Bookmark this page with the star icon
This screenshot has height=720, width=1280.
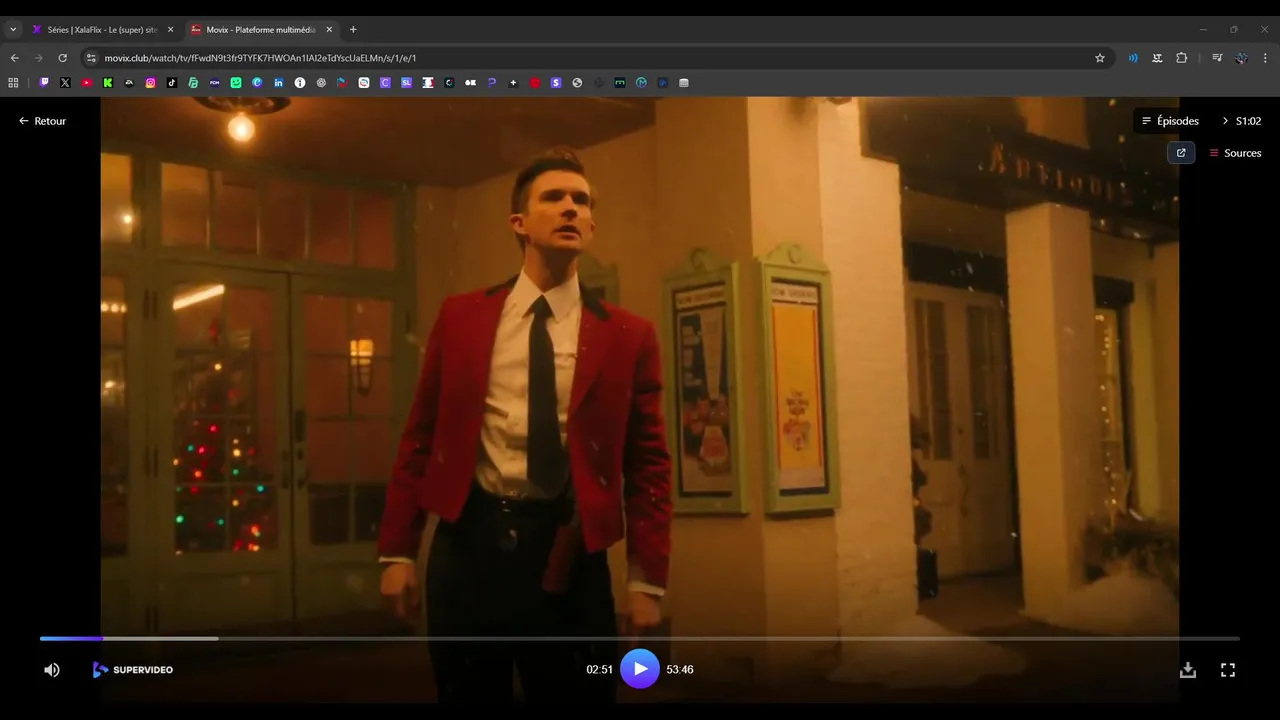[1100, 58]
